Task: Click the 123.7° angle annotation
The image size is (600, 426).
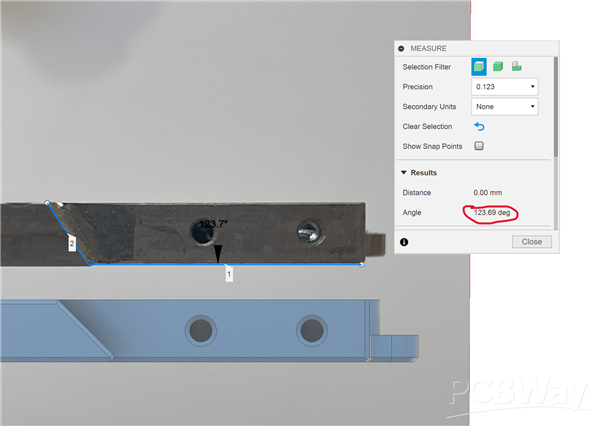Action: pos(214,225)
